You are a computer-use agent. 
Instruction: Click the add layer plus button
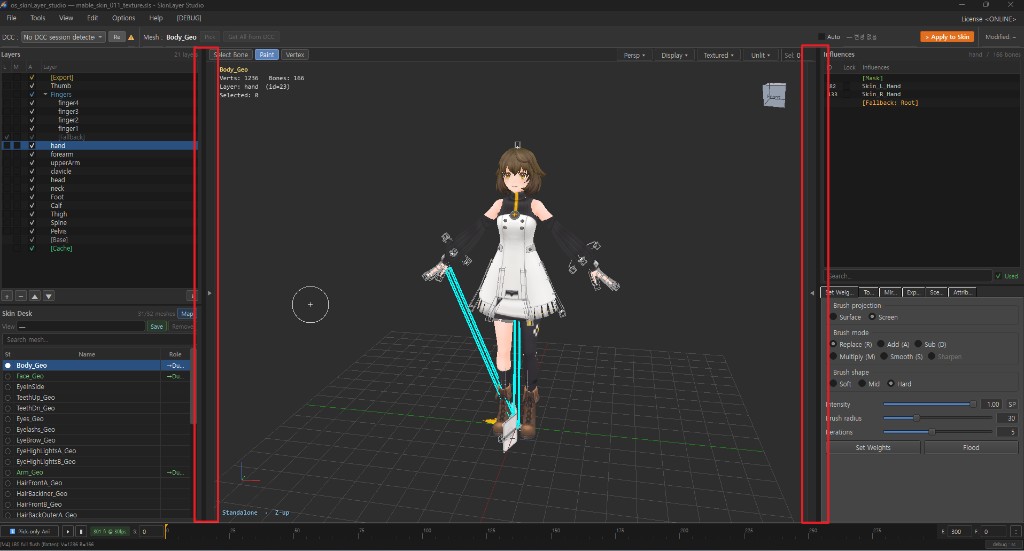point(7,296)
